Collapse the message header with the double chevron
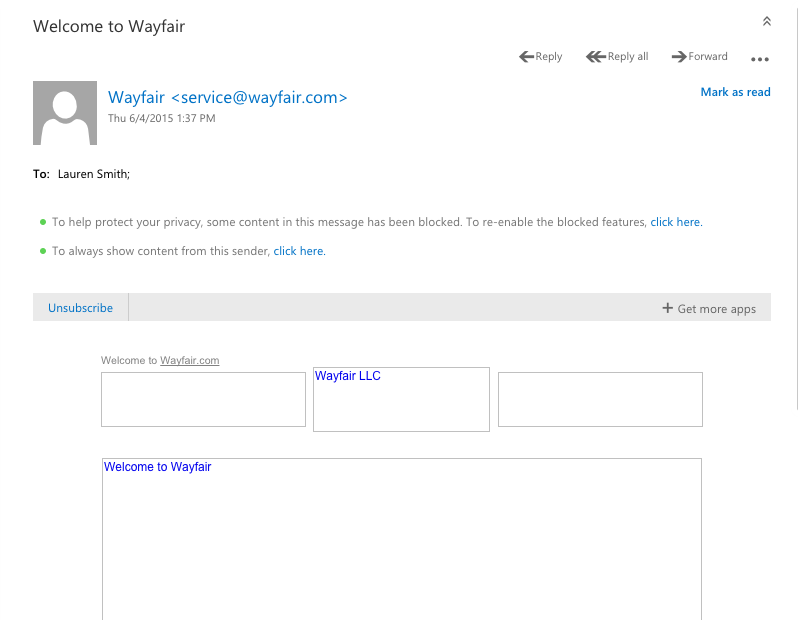Image resolution: width=798 pixels, height=620 pixels. (766, 21)
